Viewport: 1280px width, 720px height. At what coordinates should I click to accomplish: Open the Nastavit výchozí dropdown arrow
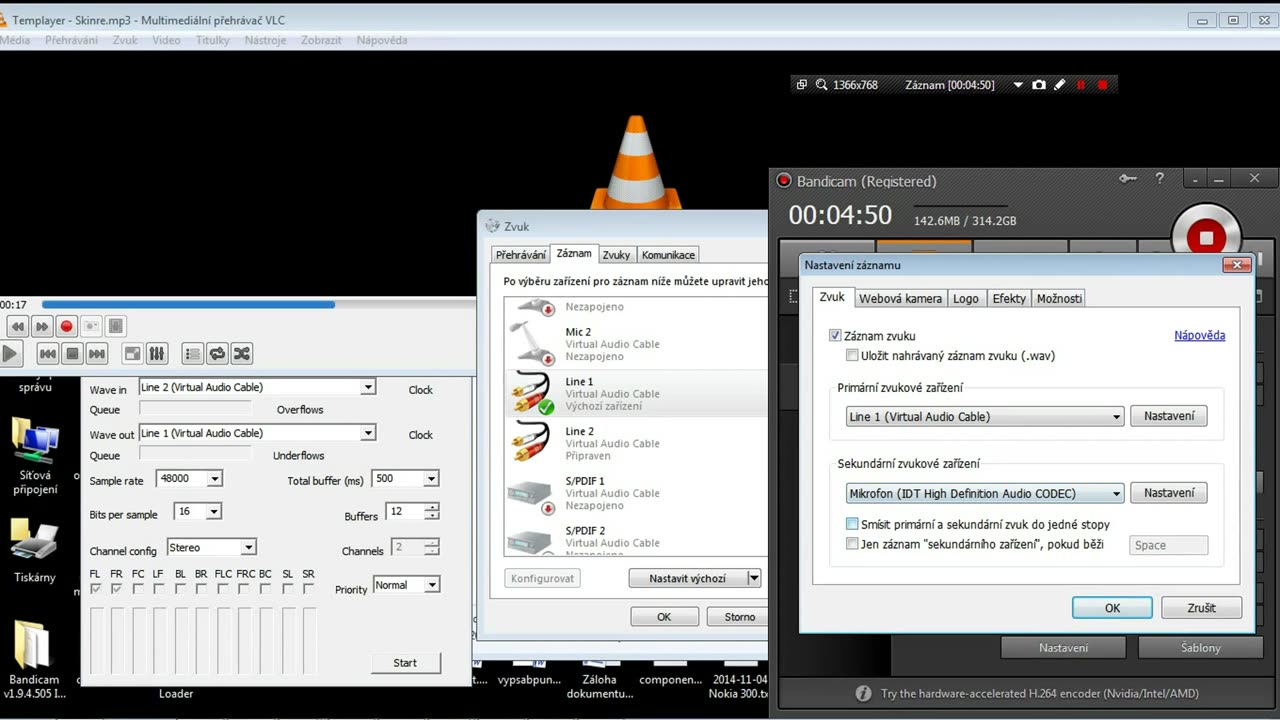point(754,578)
